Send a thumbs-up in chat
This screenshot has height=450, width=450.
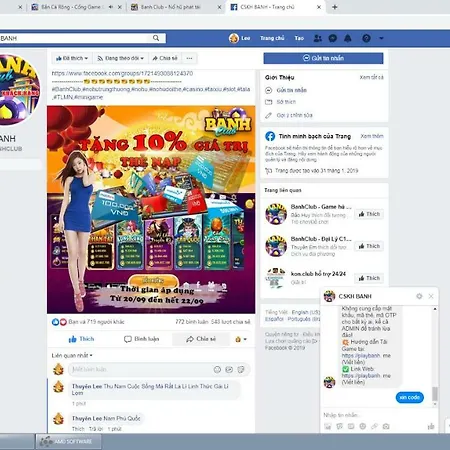(x=431, y=426)
